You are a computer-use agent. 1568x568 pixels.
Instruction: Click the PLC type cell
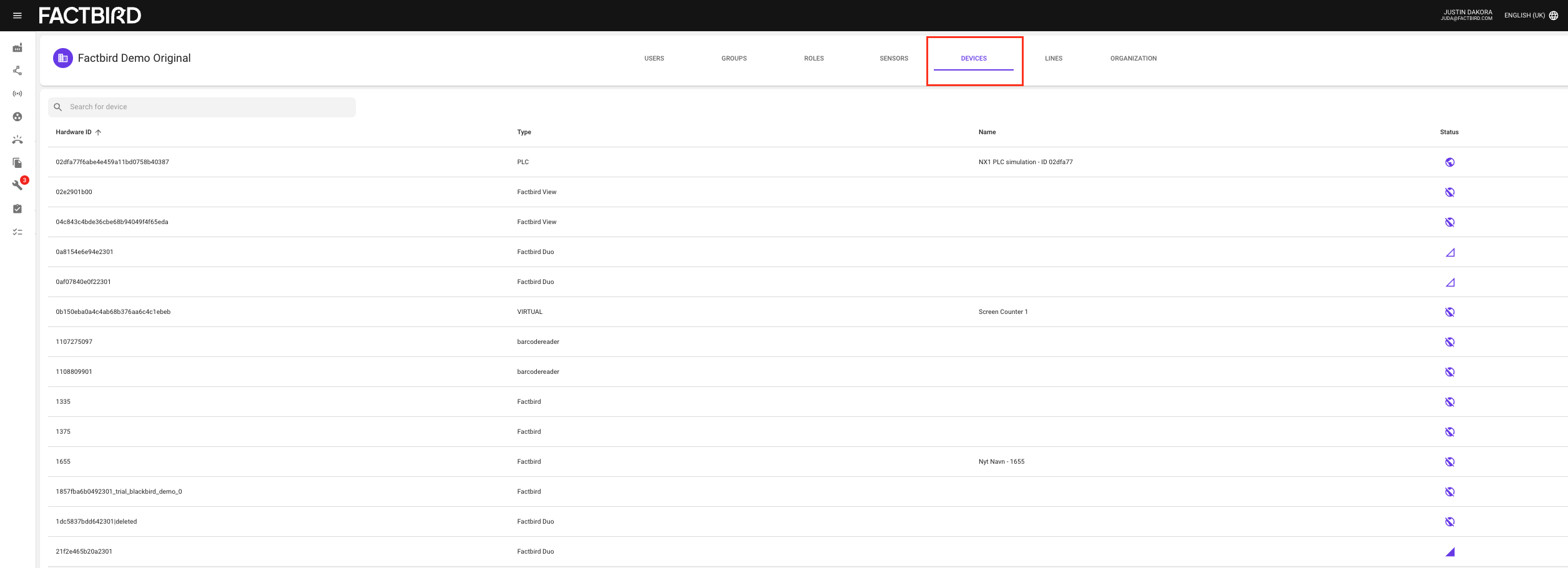(523, 162)
